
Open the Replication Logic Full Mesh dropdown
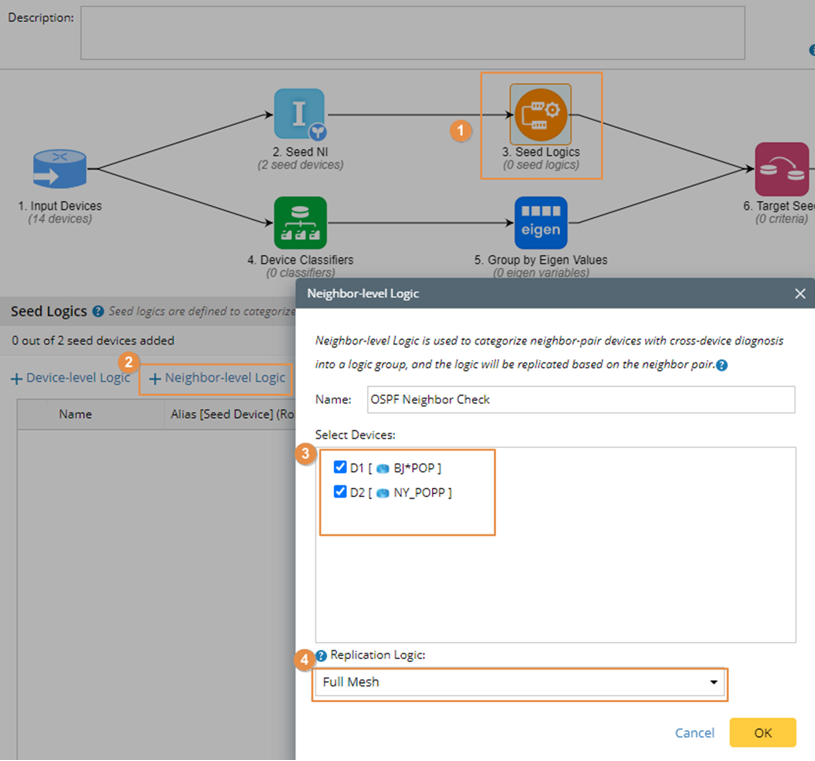point(519,683)
